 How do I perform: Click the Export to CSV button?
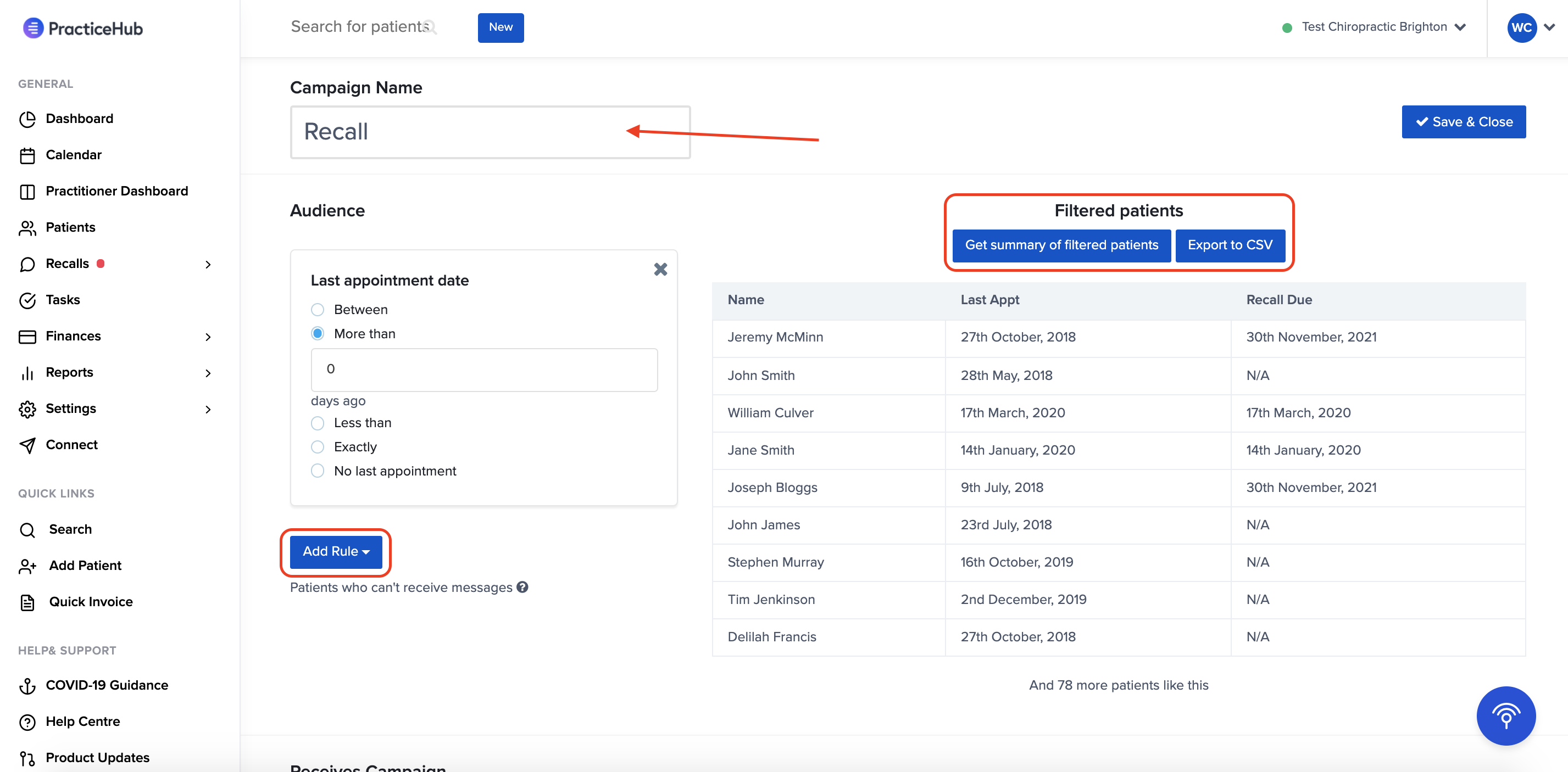coord(1230,245)
